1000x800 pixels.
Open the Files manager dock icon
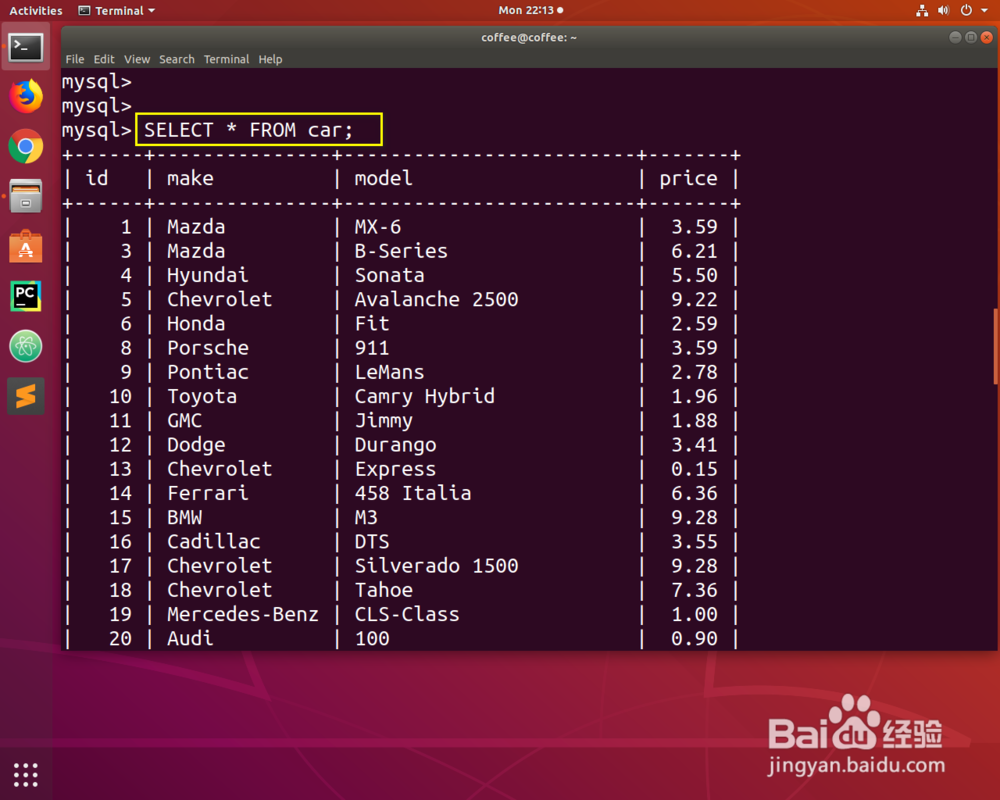(26, 196)
